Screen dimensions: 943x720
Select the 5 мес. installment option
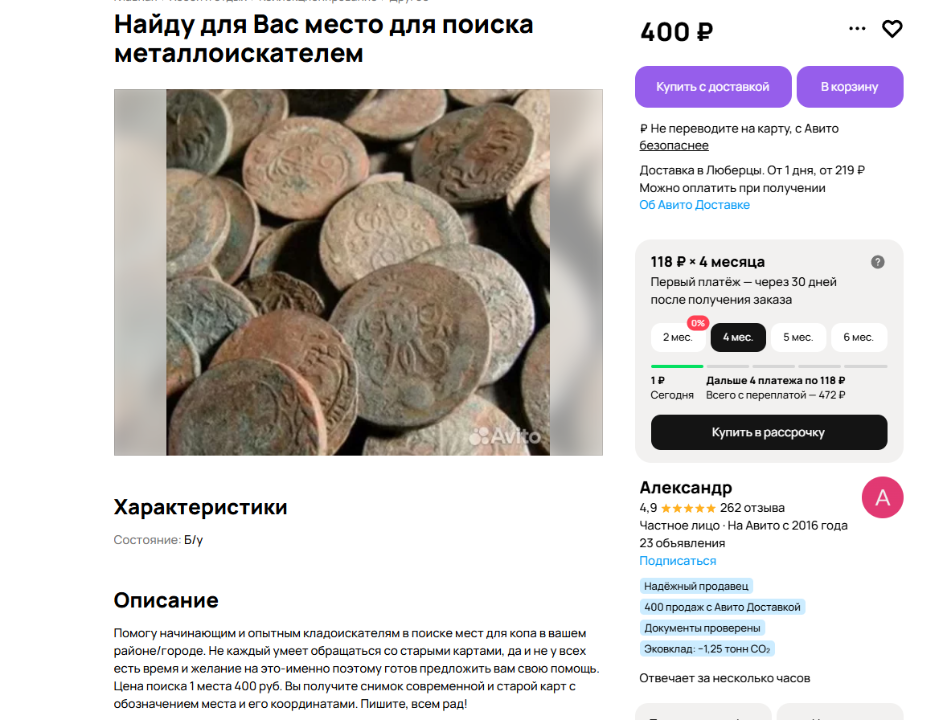click(x=798, y=337)
